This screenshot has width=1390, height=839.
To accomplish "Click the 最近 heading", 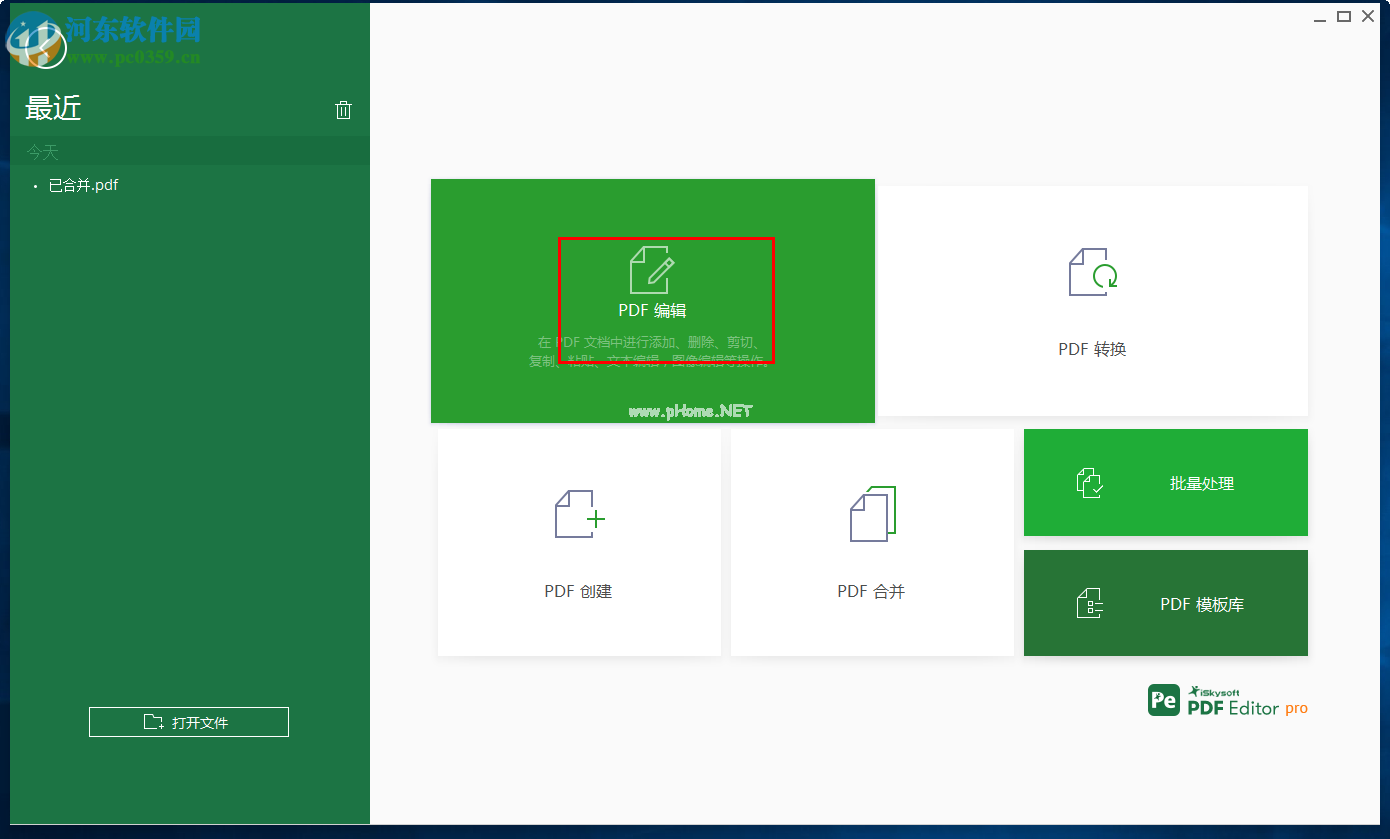I will tap(53, 108).
